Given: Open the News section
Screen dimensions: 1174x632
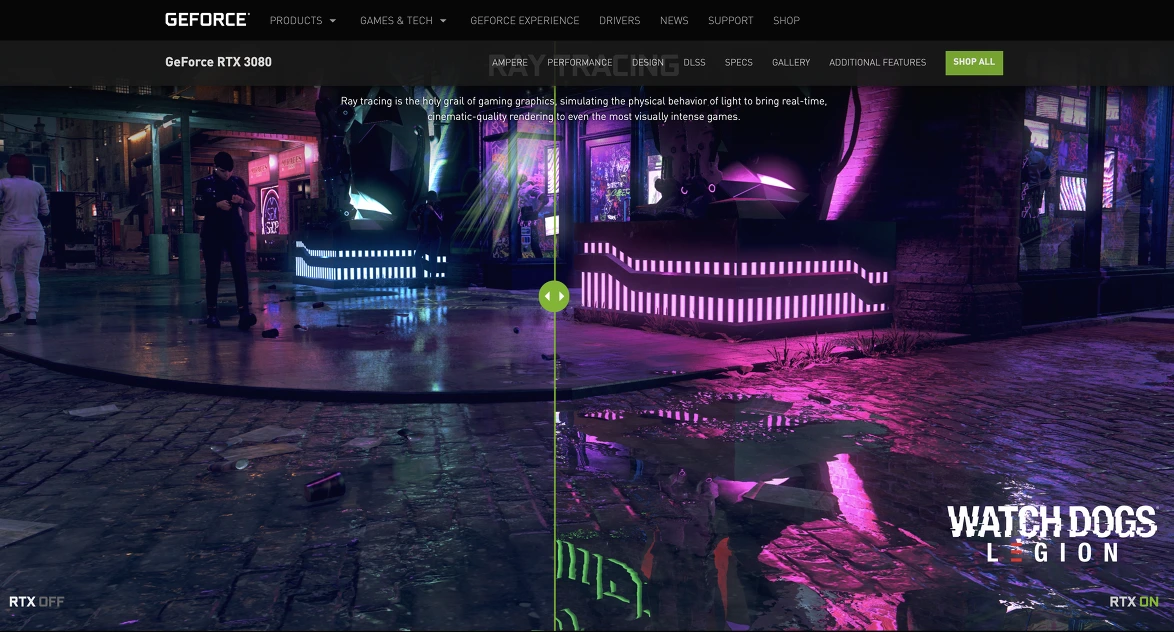Looking at the screenshot, I should [674, 20].
